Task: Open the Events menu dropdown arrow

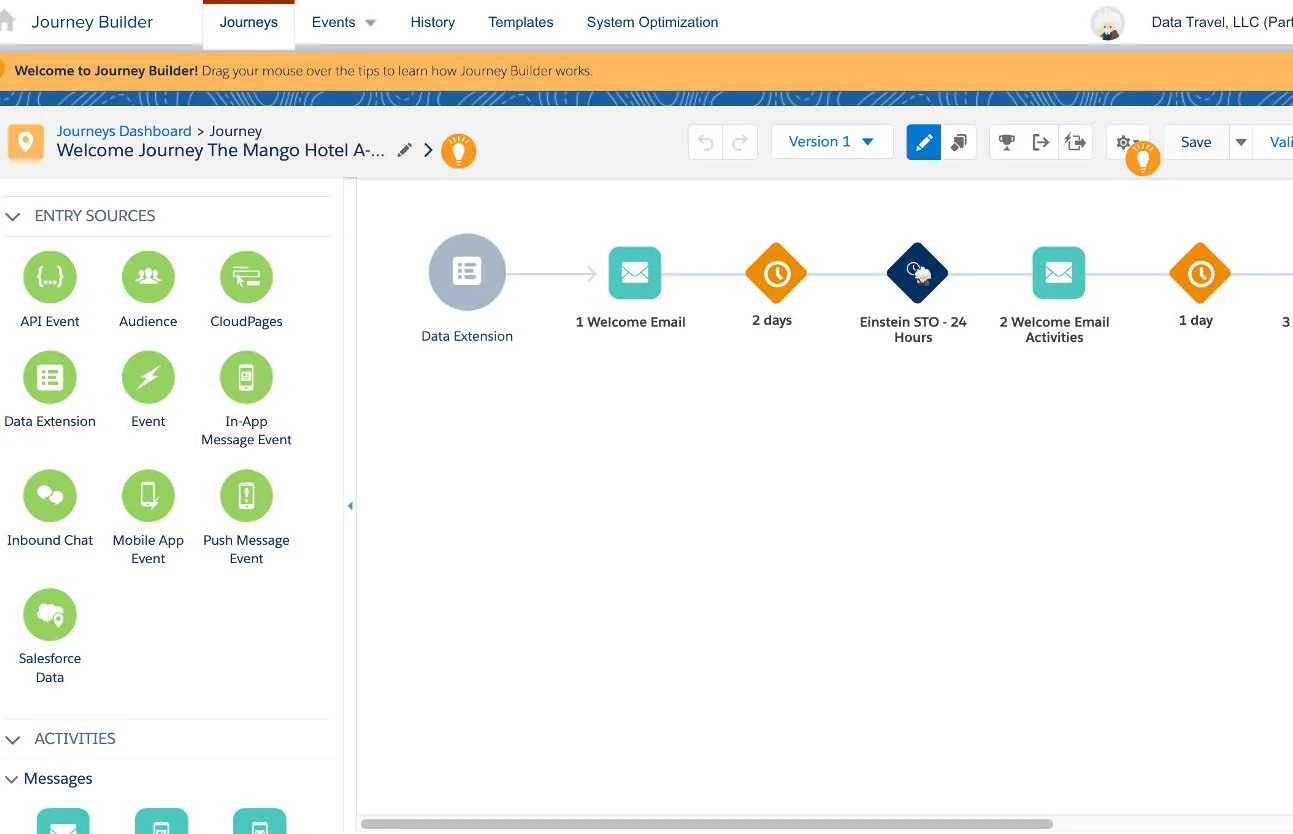Action: click(x=371, y=23)
